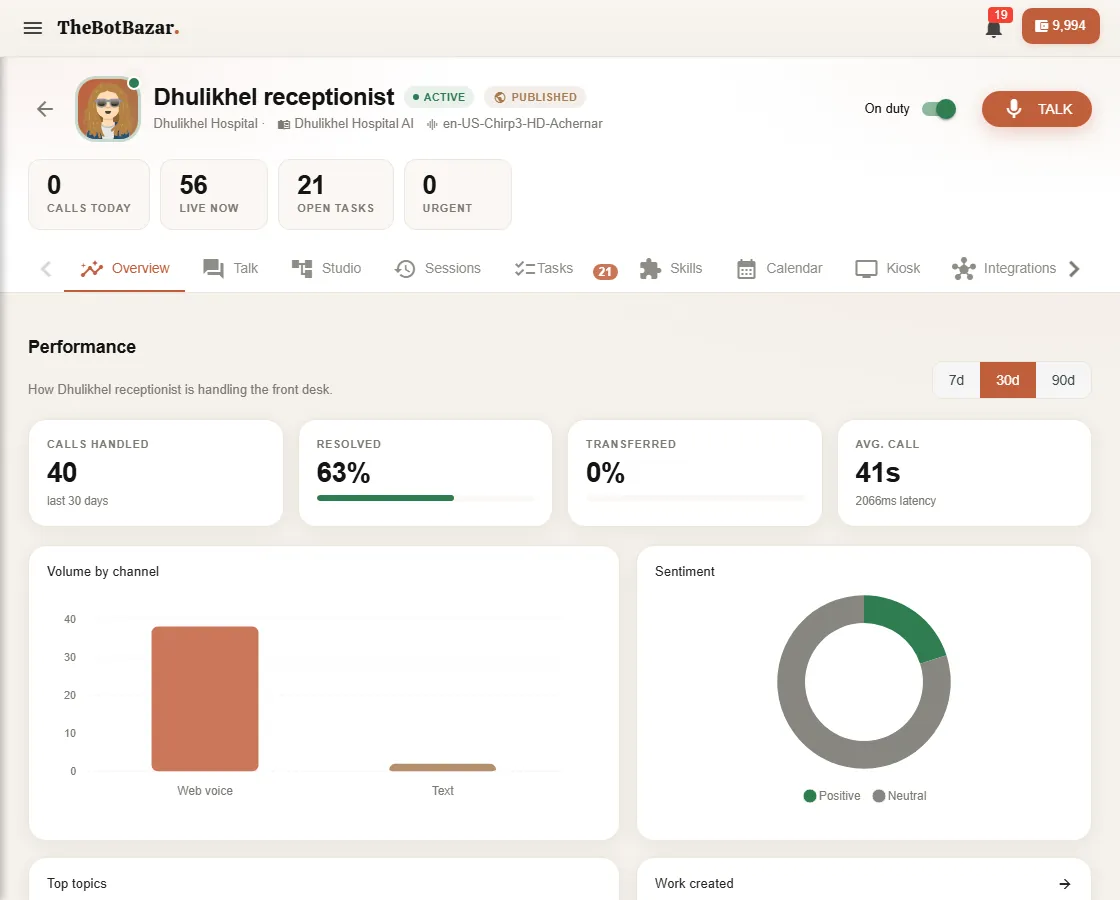Click the Overview tab chart icon
The width and height of the screenshot is (1120, 900).
(x=91, y=269)
